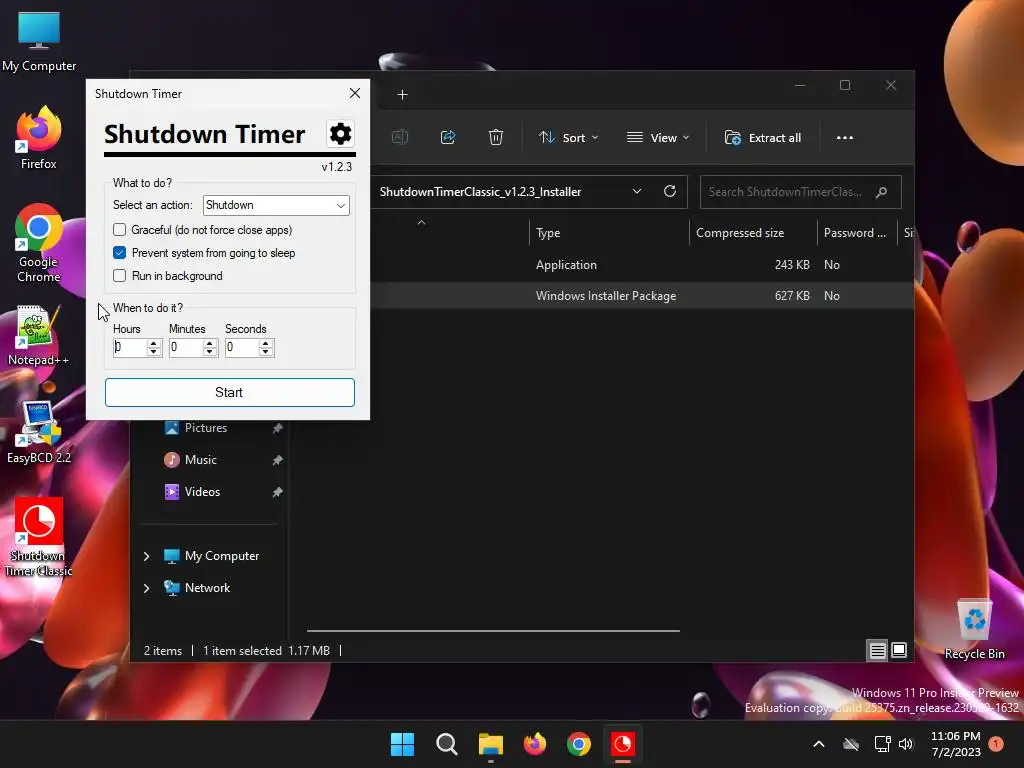
Task: Increase Hours with the up arrow
Action: click(153, 343)
